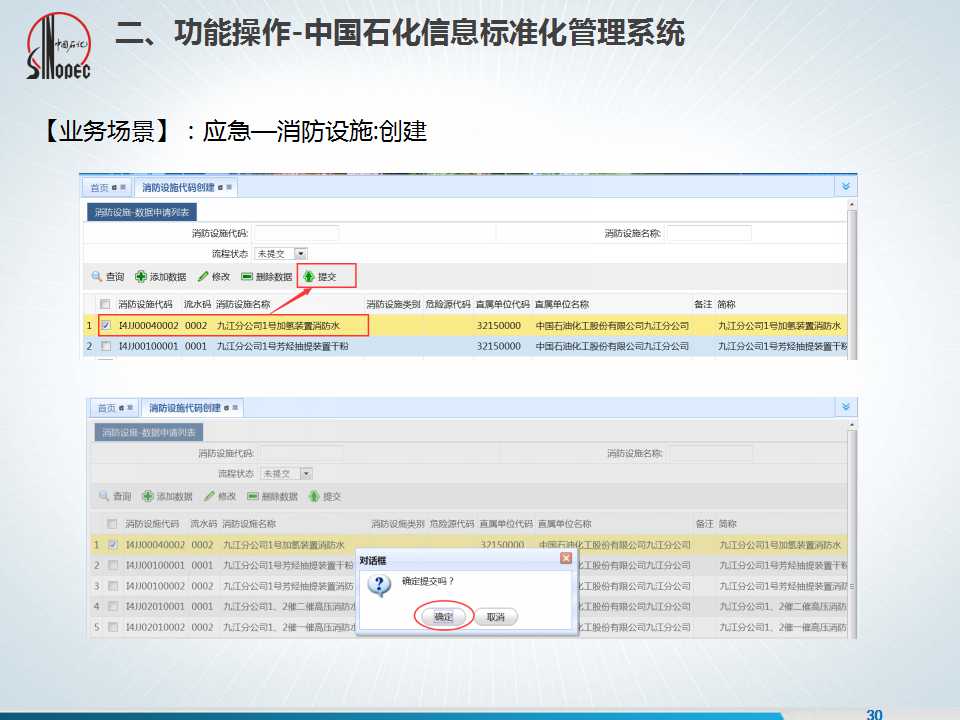Click the 对话框 dialog title bar
Viewport: 960px width, 720px height.
coord(465,560)
